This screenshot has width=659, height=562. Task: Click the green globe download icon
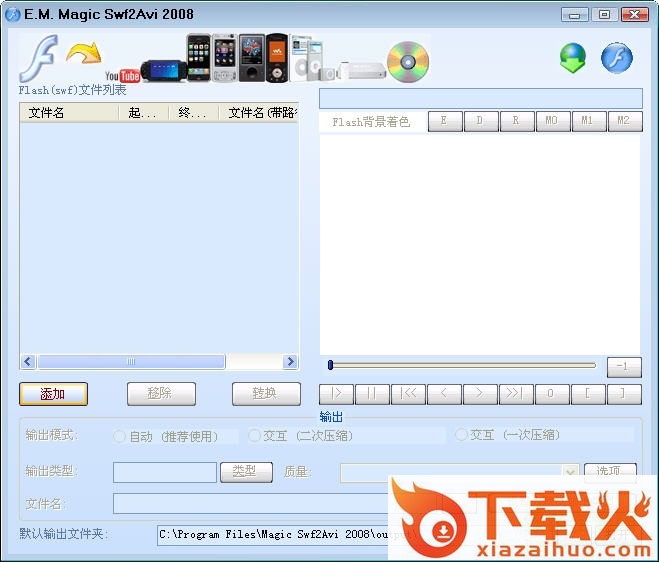(573, 58)
